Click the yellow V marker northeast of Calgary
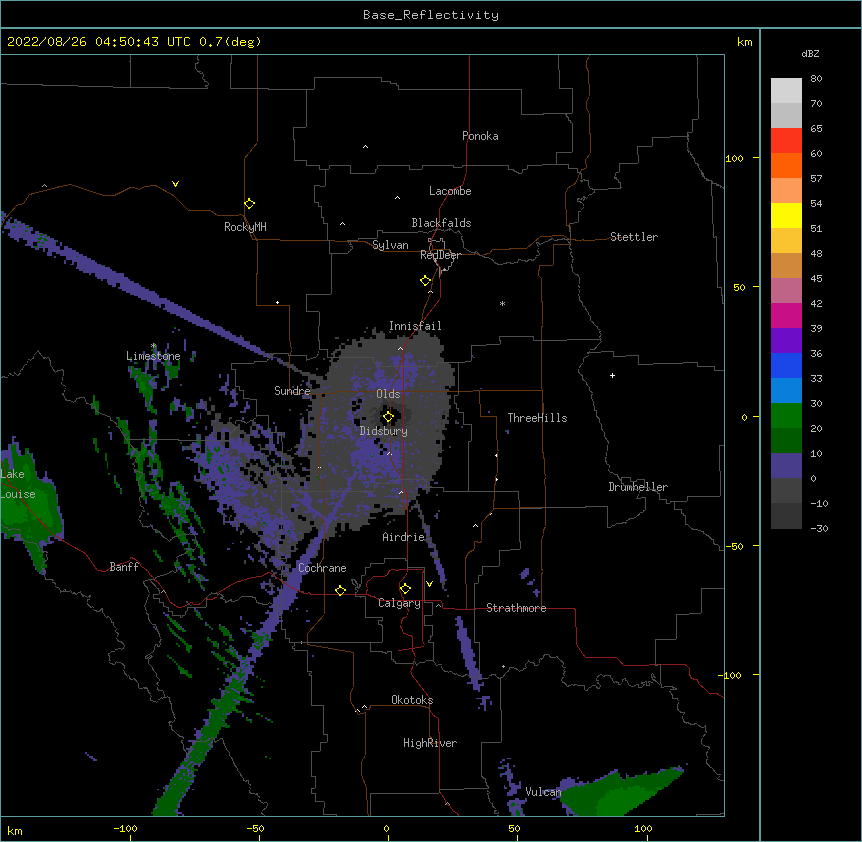 point(429,584)
